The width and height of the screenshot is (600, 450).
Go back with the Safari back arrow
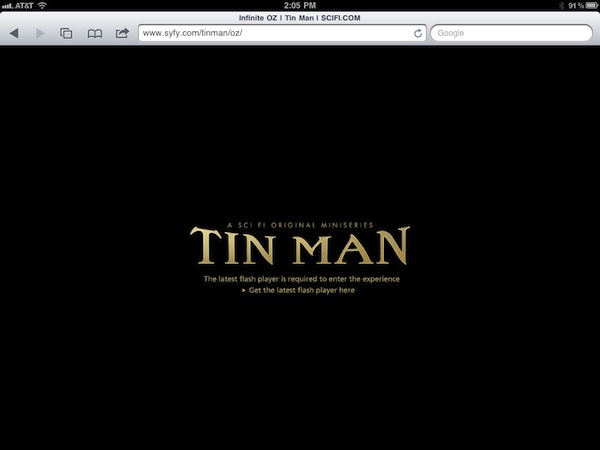14,33
